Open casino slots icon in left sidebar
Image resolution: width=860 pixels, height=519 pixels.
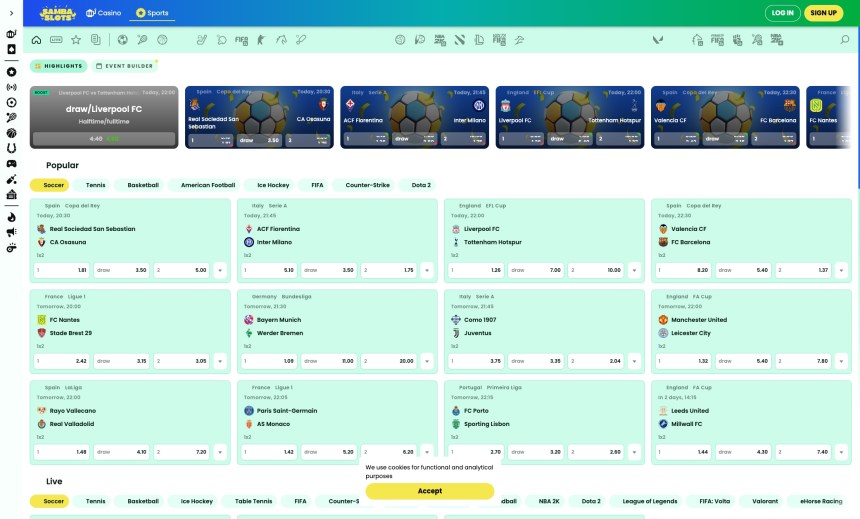pyautogui.click(x=11, y=34)
